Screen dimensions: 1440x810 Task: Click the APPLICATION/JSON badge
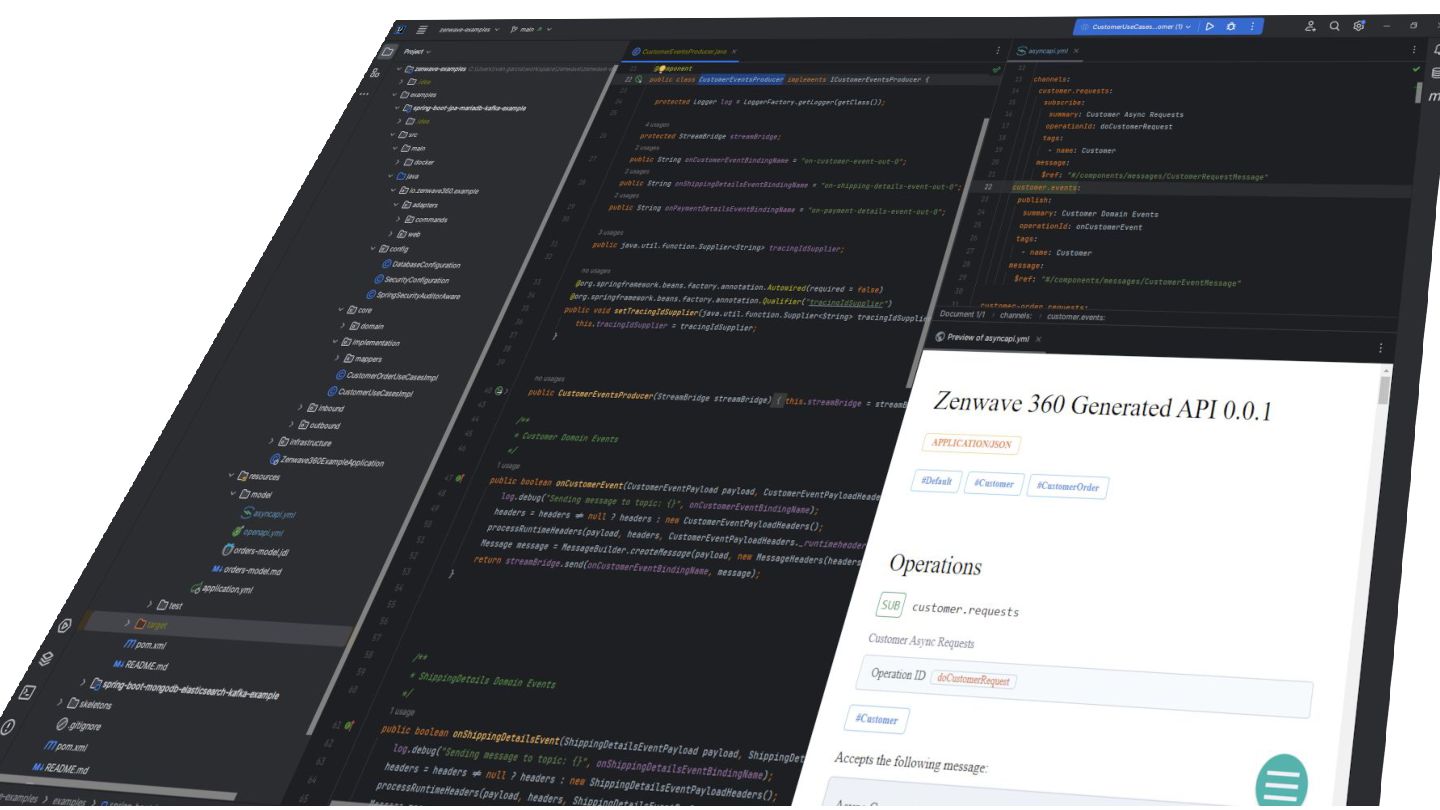tap(971, 443)
